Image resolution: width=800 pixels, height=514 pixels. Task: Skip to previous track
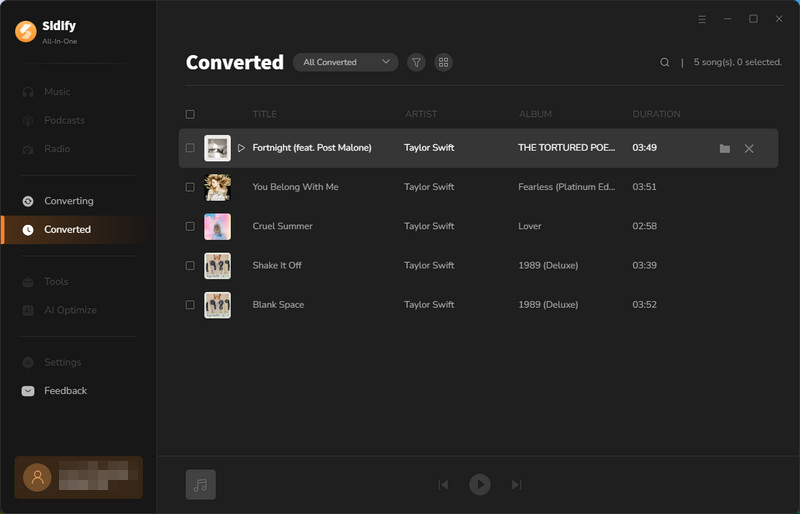[443, 484]
